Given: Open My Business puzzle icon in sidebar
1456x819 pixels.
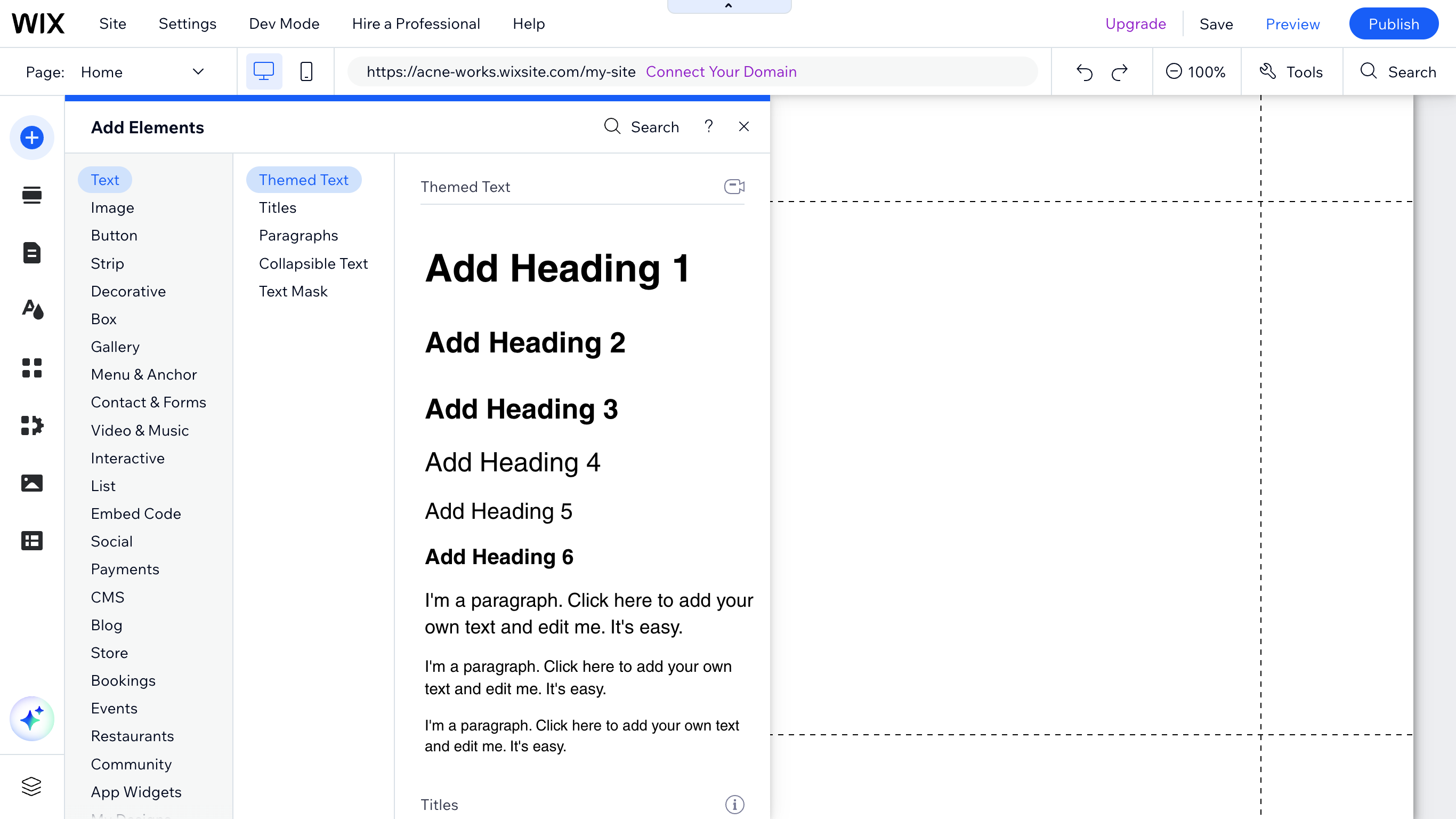Looking at the screenshot, I should [x=31, y=425].
